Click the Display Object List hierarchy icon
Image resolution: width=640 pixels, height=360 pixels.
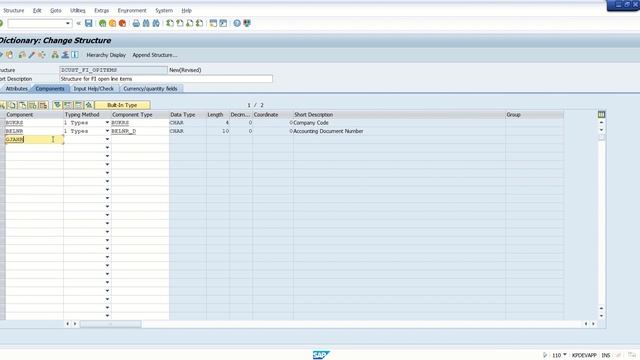(x=55, y=55)
